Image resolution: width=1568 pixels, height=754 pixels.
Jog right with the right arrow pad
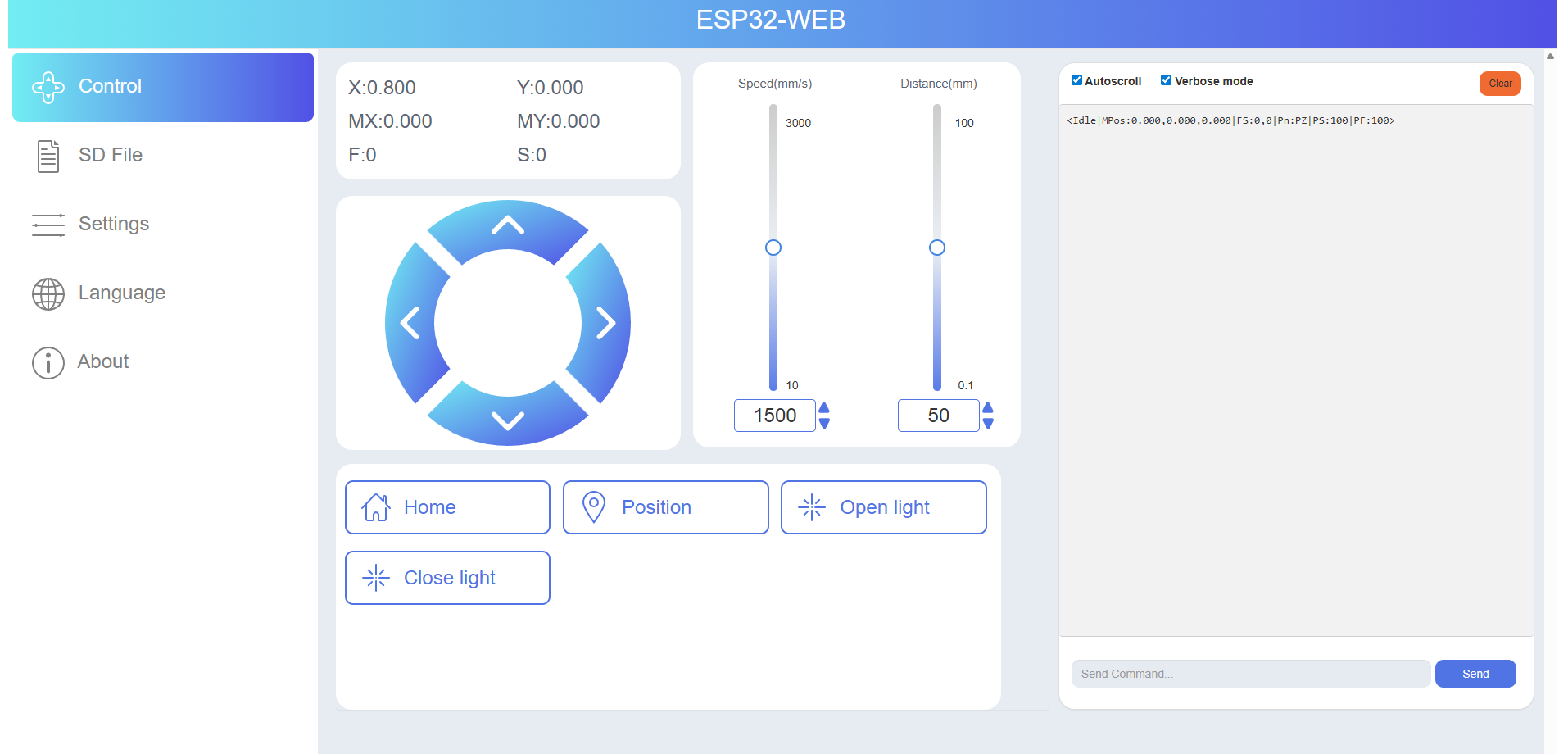[x=605, y=323]
